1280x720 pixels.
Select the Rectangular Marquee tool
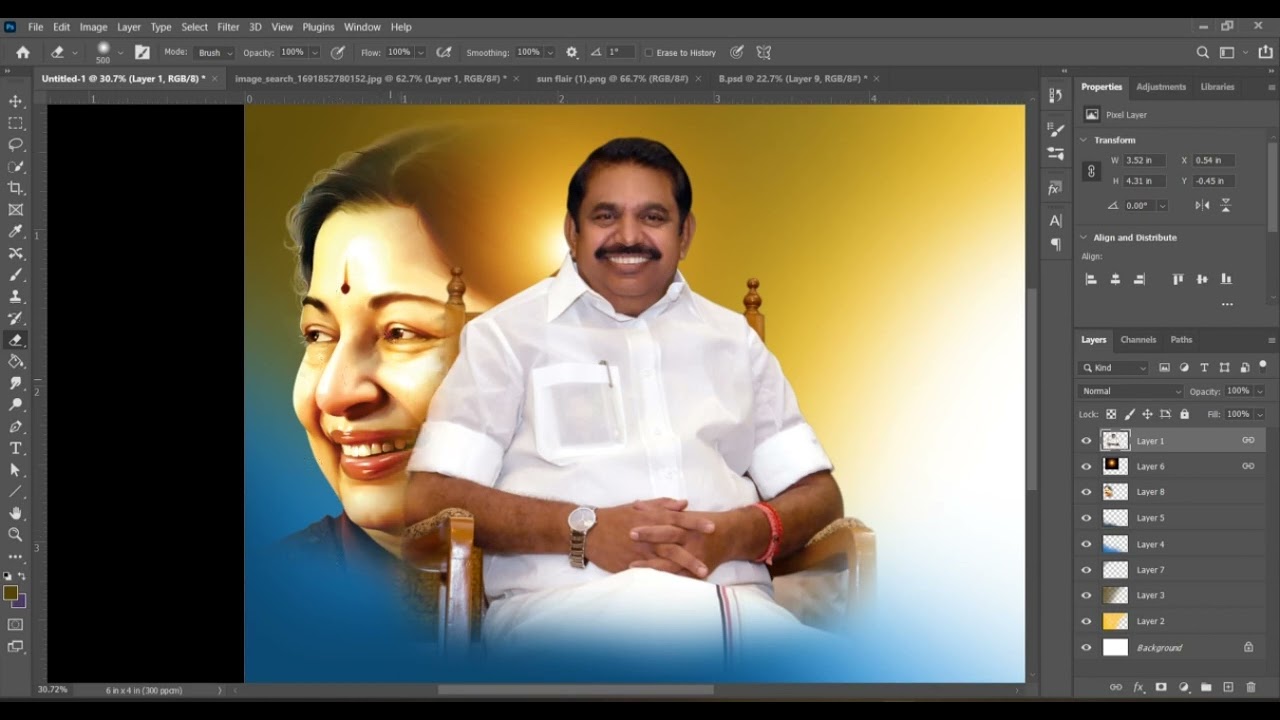coord(16,123)
